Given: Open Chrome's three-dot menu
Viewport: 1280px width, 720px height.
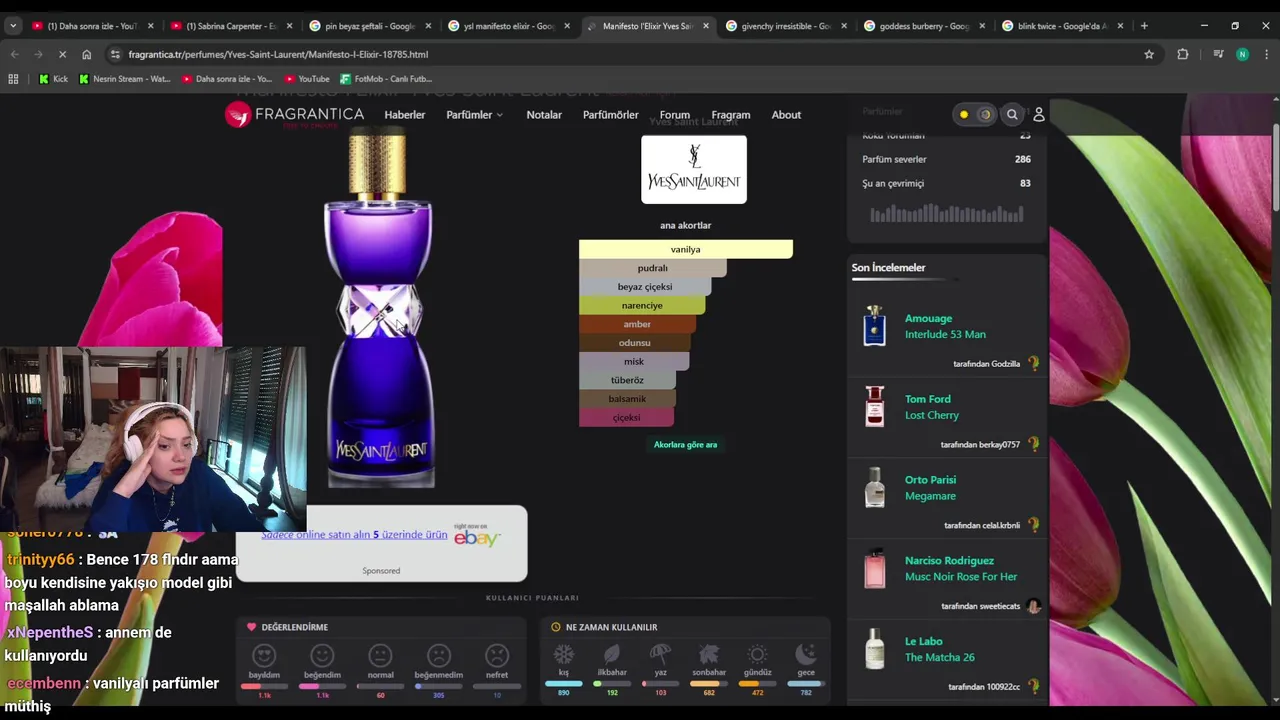Looking at the screenshot, I should tap(1265, 54).
